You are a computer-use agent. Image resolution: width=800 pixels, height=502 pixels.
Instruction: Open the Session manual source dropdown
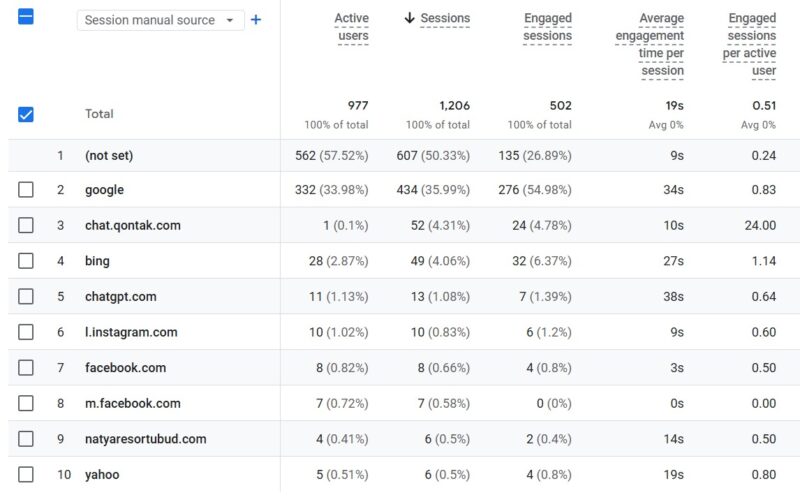pyautogui.click(x=160, y=20)
